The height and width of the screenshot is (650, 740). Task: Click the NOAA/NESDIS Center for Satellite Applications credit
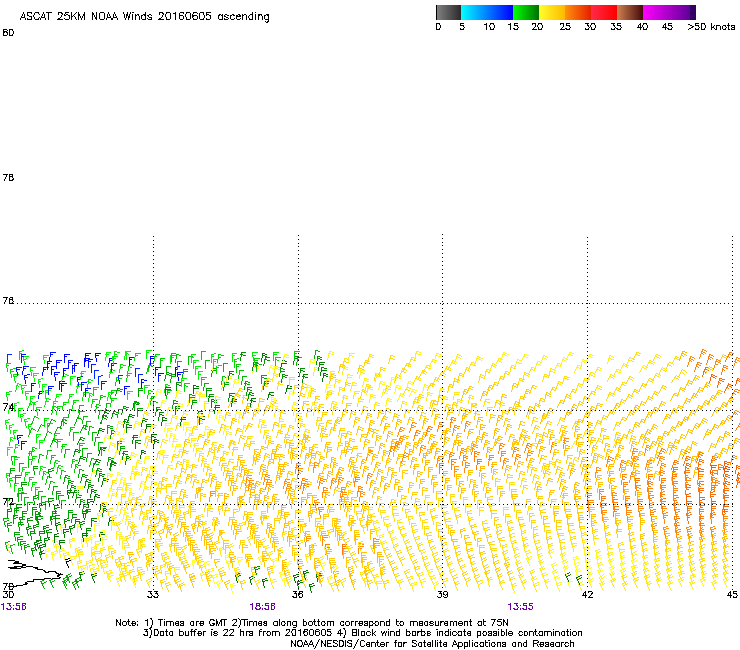click(432, 644)
